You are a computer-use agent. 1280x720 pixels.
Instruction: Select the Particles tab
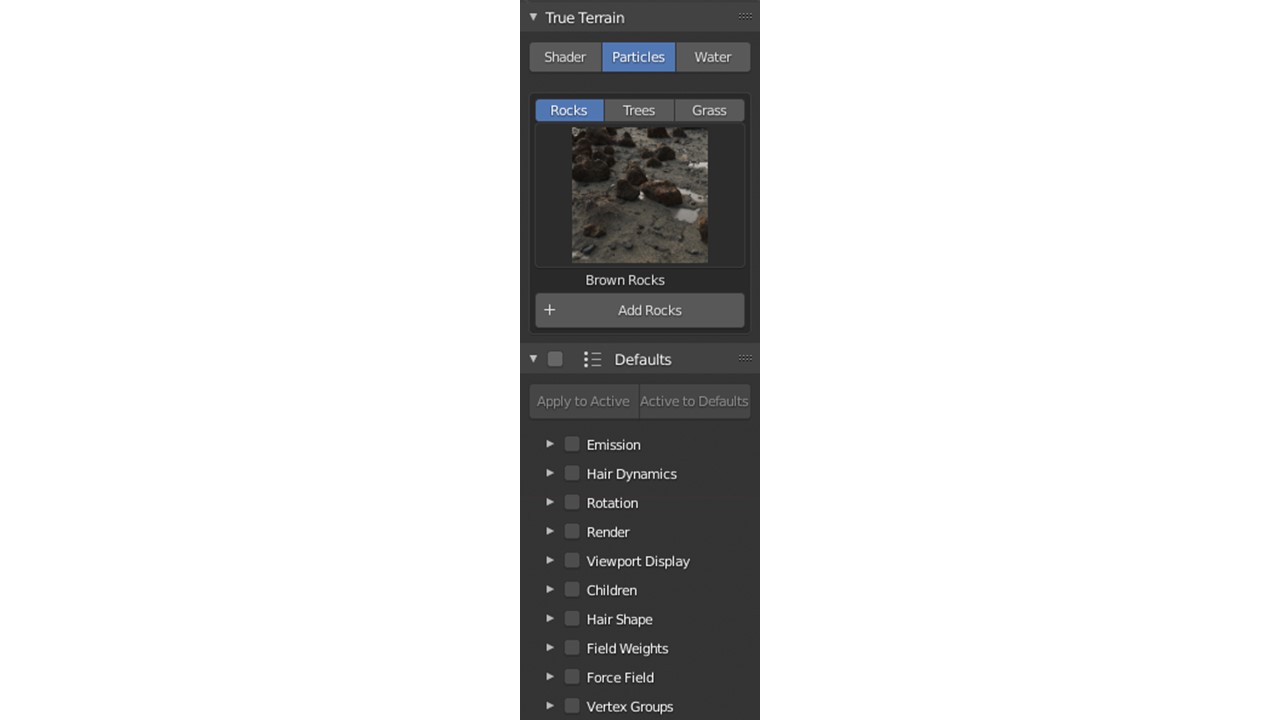click(x=638, y=57)
